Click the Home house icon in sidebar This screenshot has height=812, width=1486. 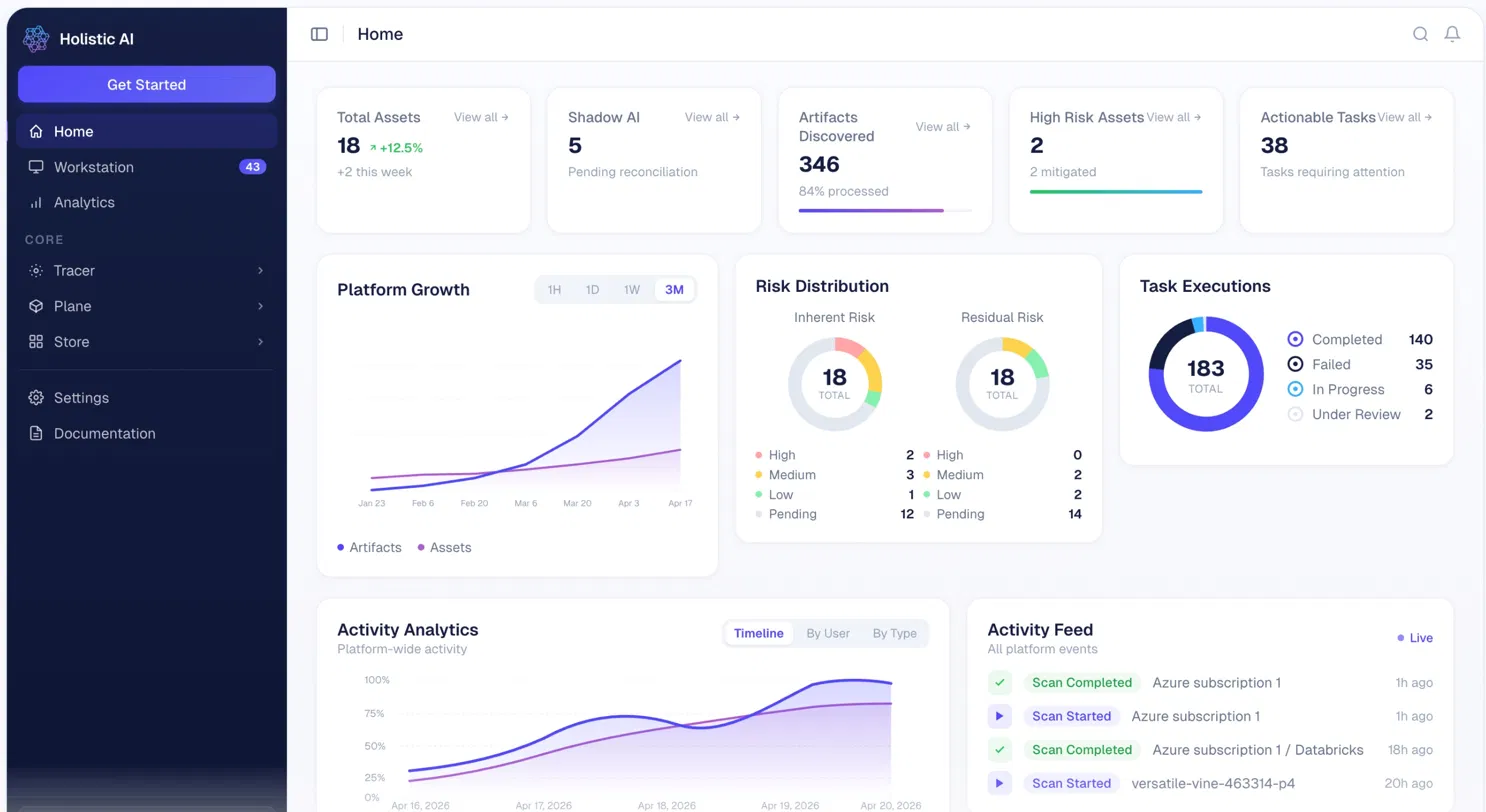click(x=36, y=131)
